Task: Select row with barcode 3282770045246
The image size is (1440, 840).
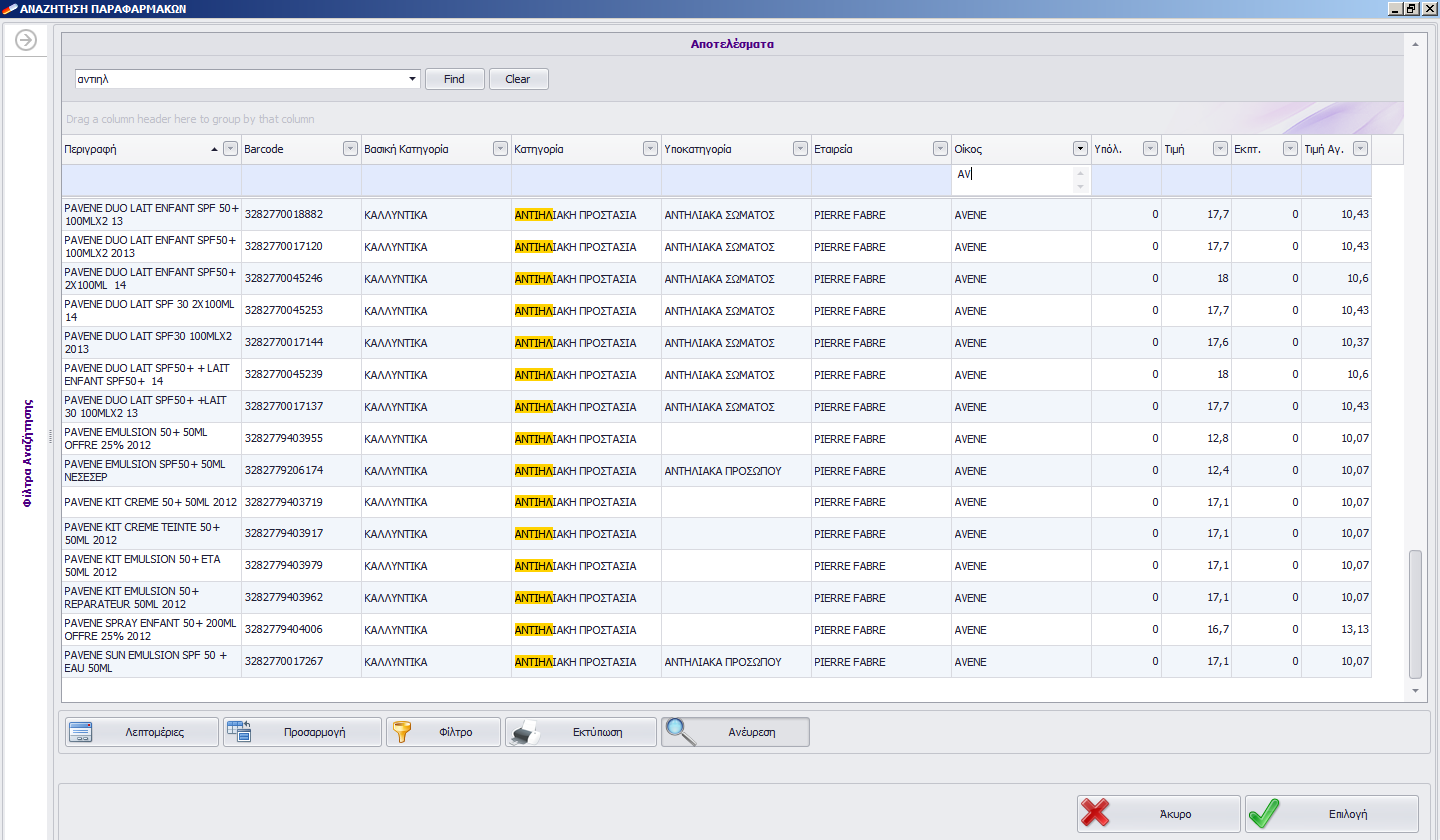Action: pyautogui.click(x=716, y=278)
